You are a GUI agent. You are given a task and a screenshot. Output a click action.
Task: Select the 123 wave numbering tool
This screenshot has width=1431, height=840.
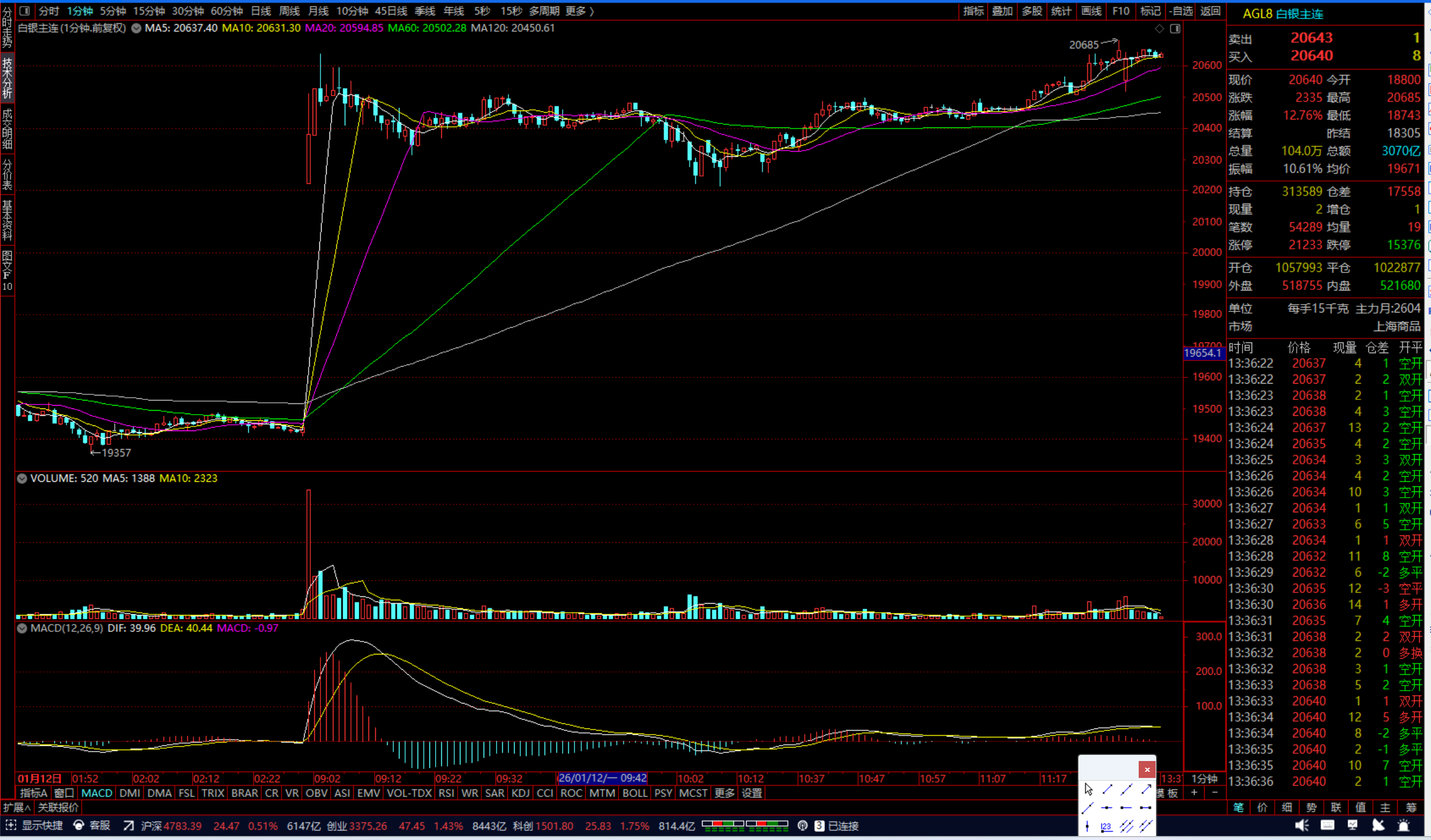(x=1106, y=826)
